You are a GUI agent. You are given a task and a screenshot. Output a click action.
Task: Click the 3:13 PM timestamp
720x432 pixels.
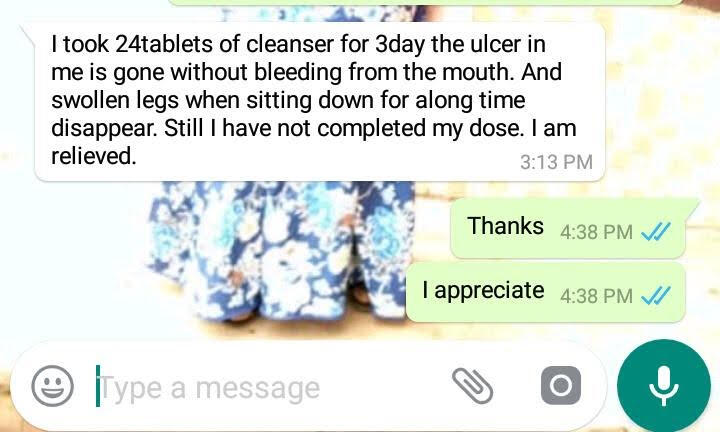(556, 162)
